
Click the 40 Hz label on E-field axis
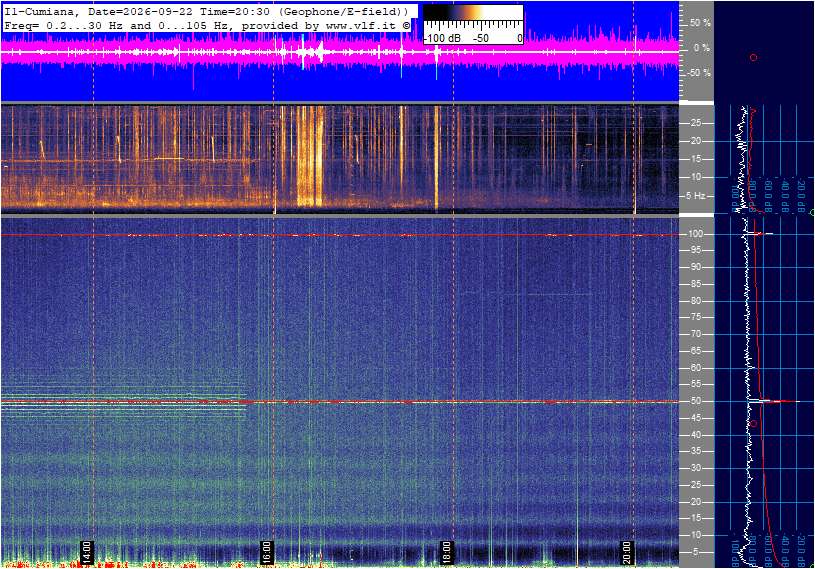[695, 435]
